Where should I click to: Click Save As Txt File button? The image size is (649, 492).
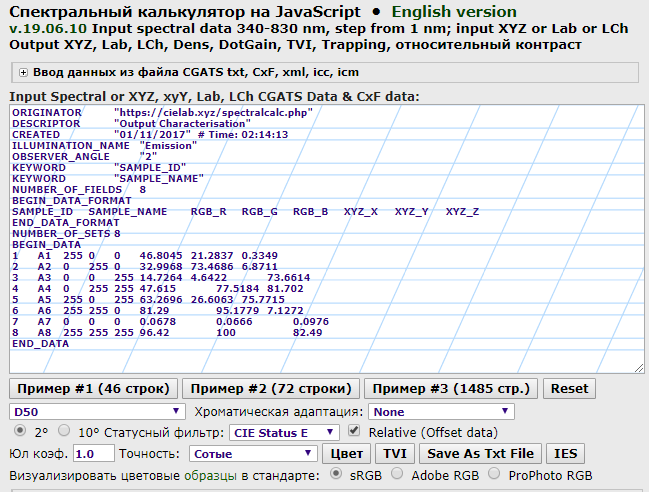click(481, 454)
